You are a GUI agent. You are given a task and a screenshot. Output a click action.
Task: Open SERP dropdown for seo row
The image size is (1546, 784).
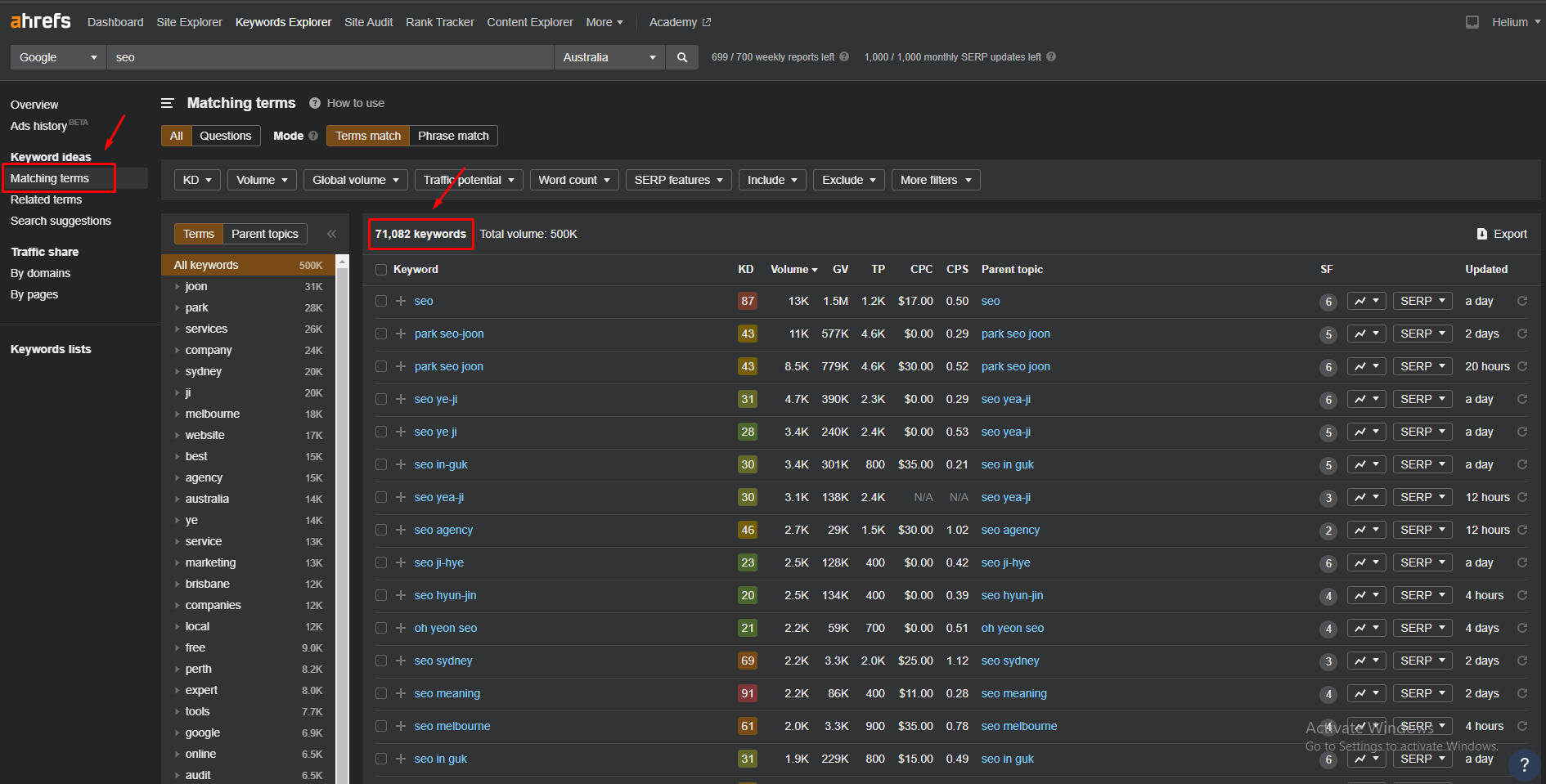(x=1422, y=301)
